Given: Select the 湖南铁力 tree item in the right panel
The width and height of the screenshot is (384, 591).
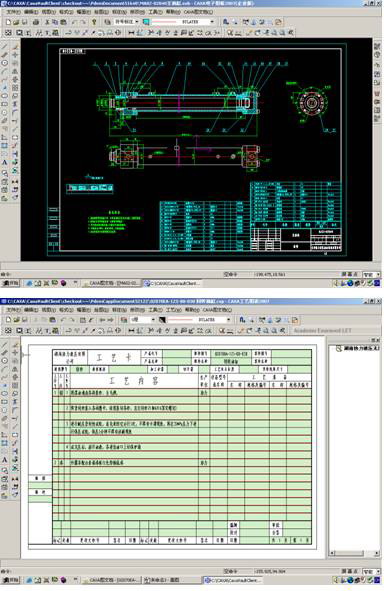Looking at the screenshot, I should (x=361, y=348).
